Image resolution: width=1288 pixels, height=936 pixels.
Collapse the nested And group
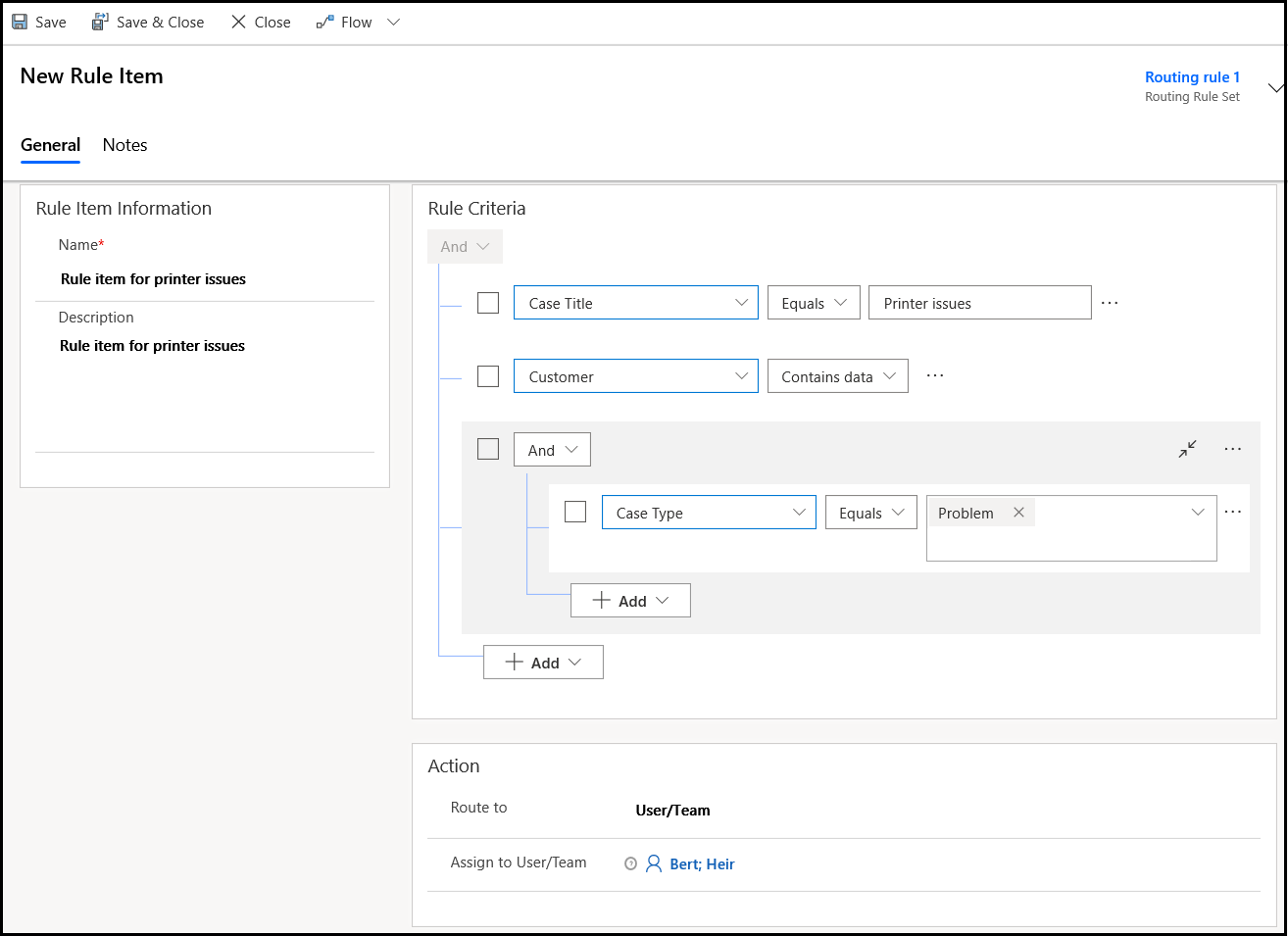[1187, 449]
